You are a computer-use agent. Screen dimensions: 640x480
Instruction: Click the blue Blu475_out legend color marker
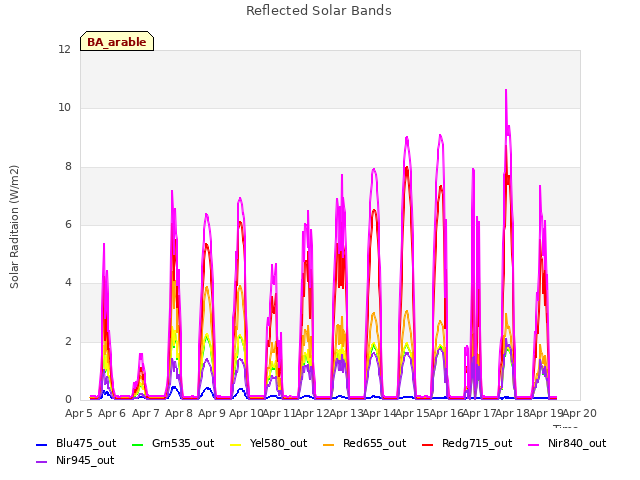(42, 444)
